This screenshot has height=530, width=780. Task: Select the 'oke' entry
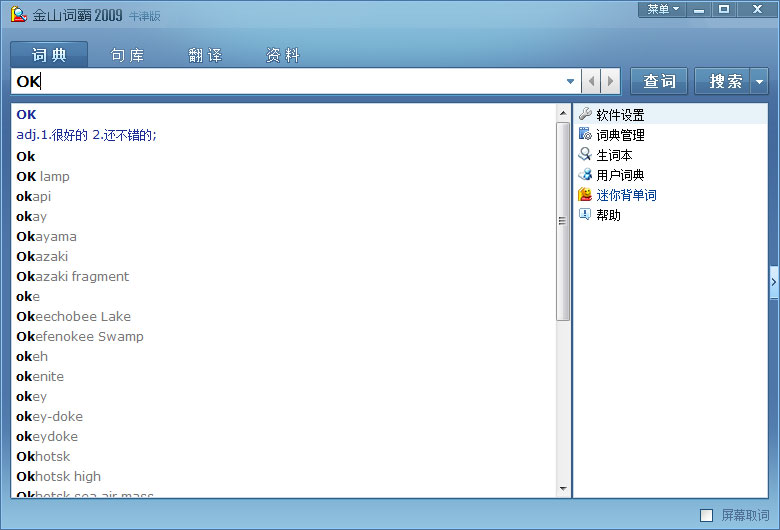tap(28, 297)
